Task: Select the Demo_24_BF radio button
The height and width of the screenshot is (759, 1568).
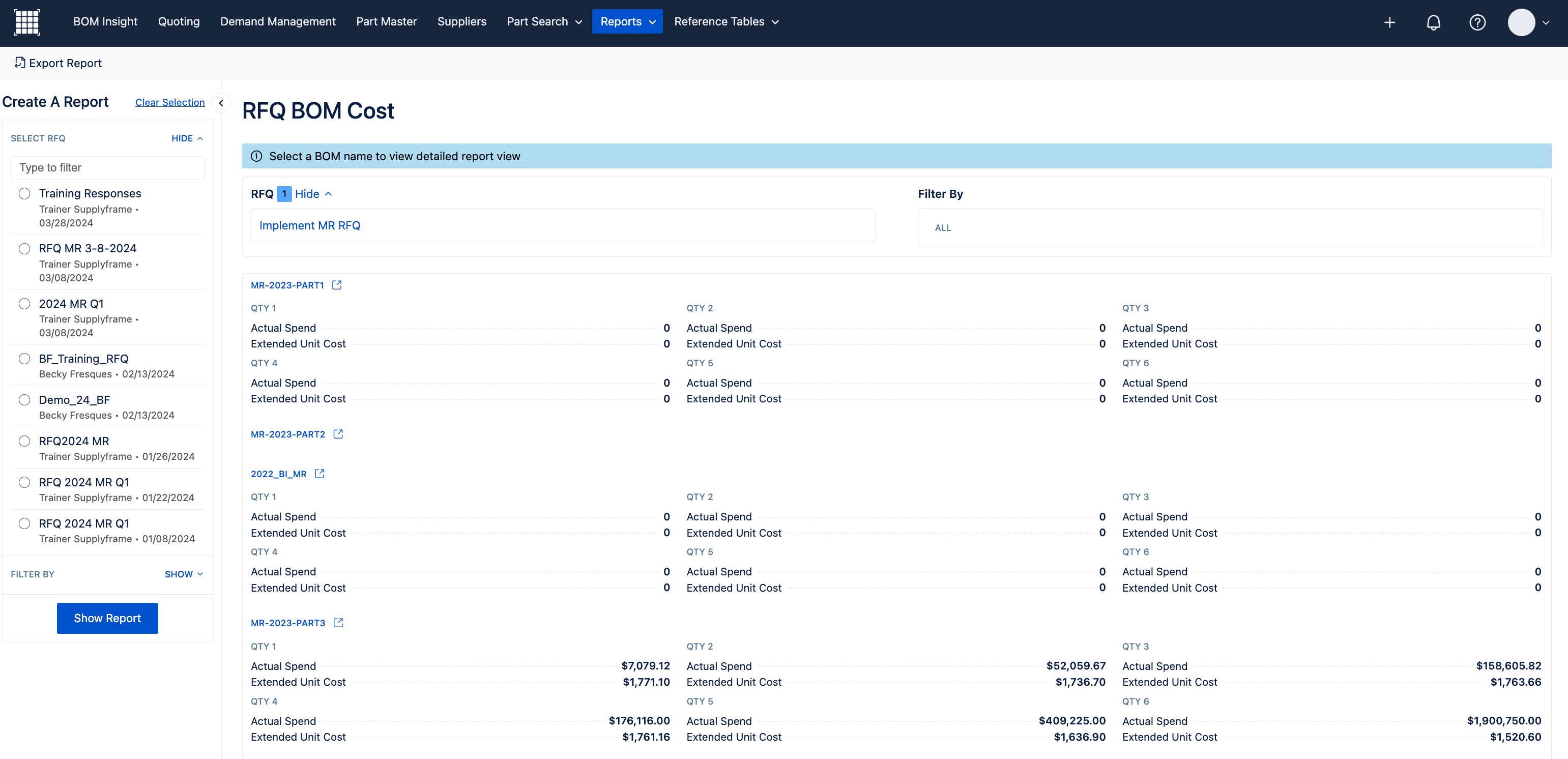Action: tap(24, 400)
